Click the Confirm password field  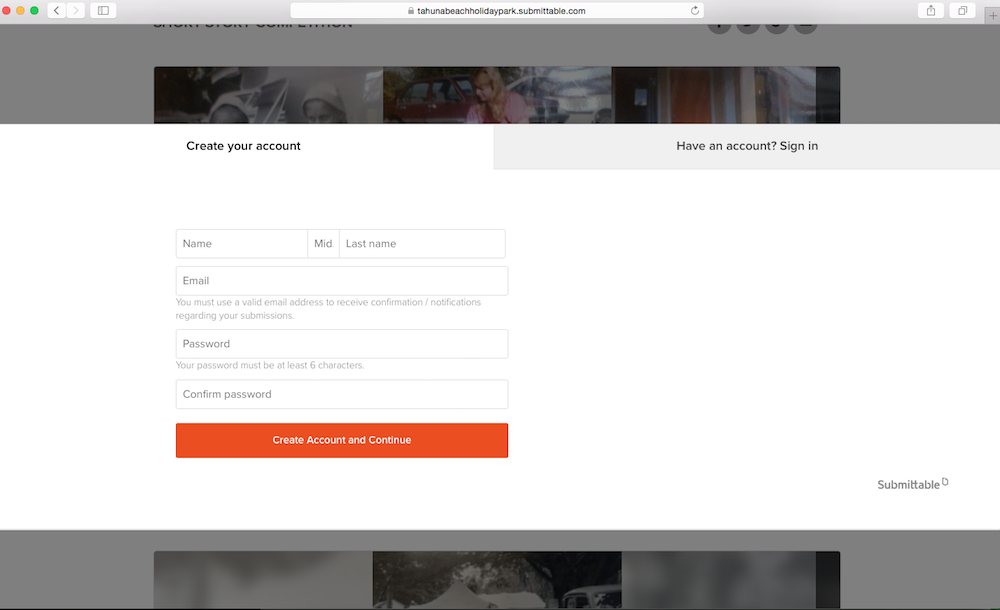pos(341,394)
